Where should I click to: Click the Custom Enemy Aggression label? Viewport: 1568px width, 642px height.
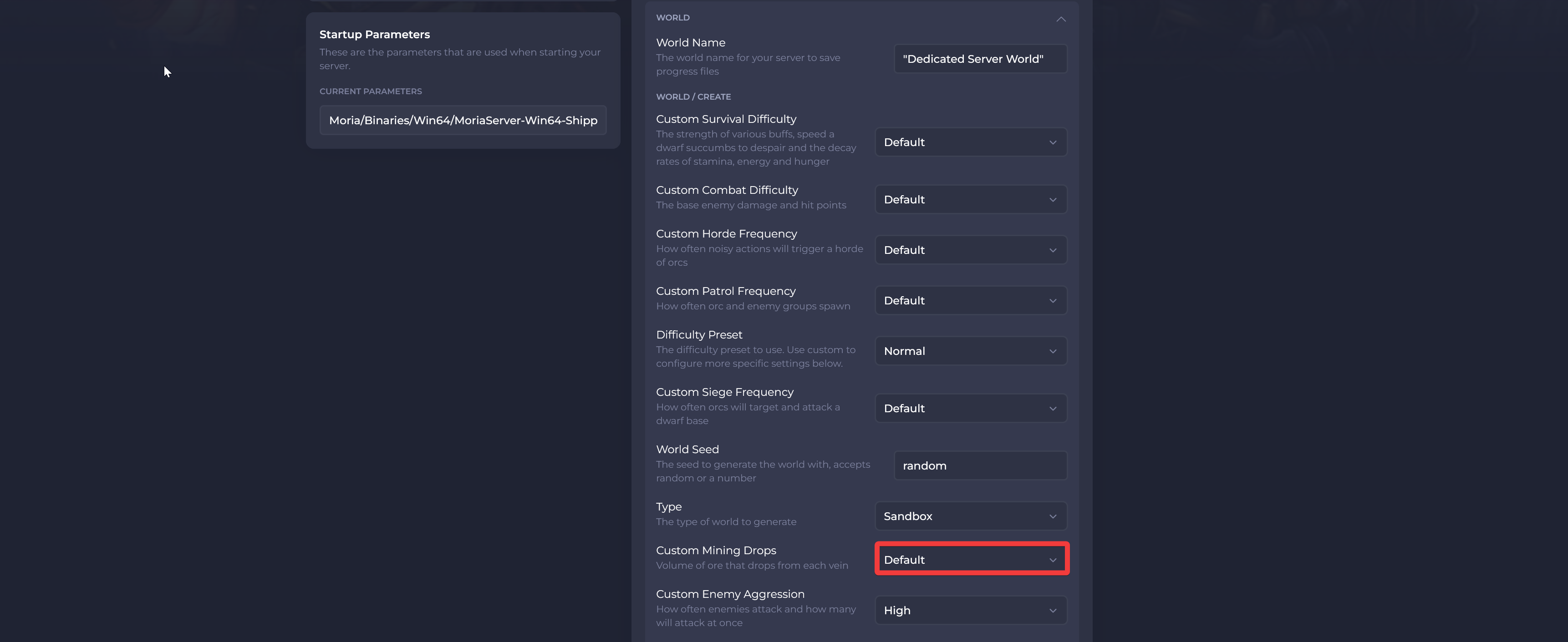(x=730, y=594)
